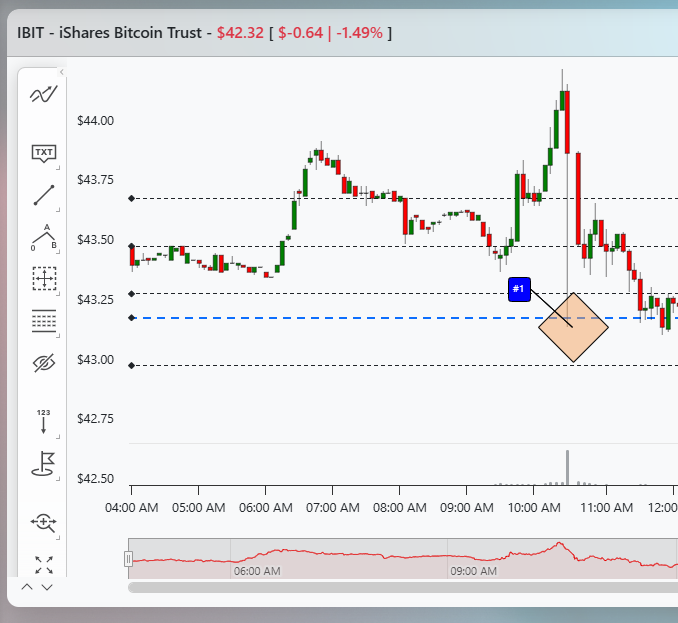Click the diamond handle of the $43.00 line
This screenshot has height=623, width=678.
(131, 366)
